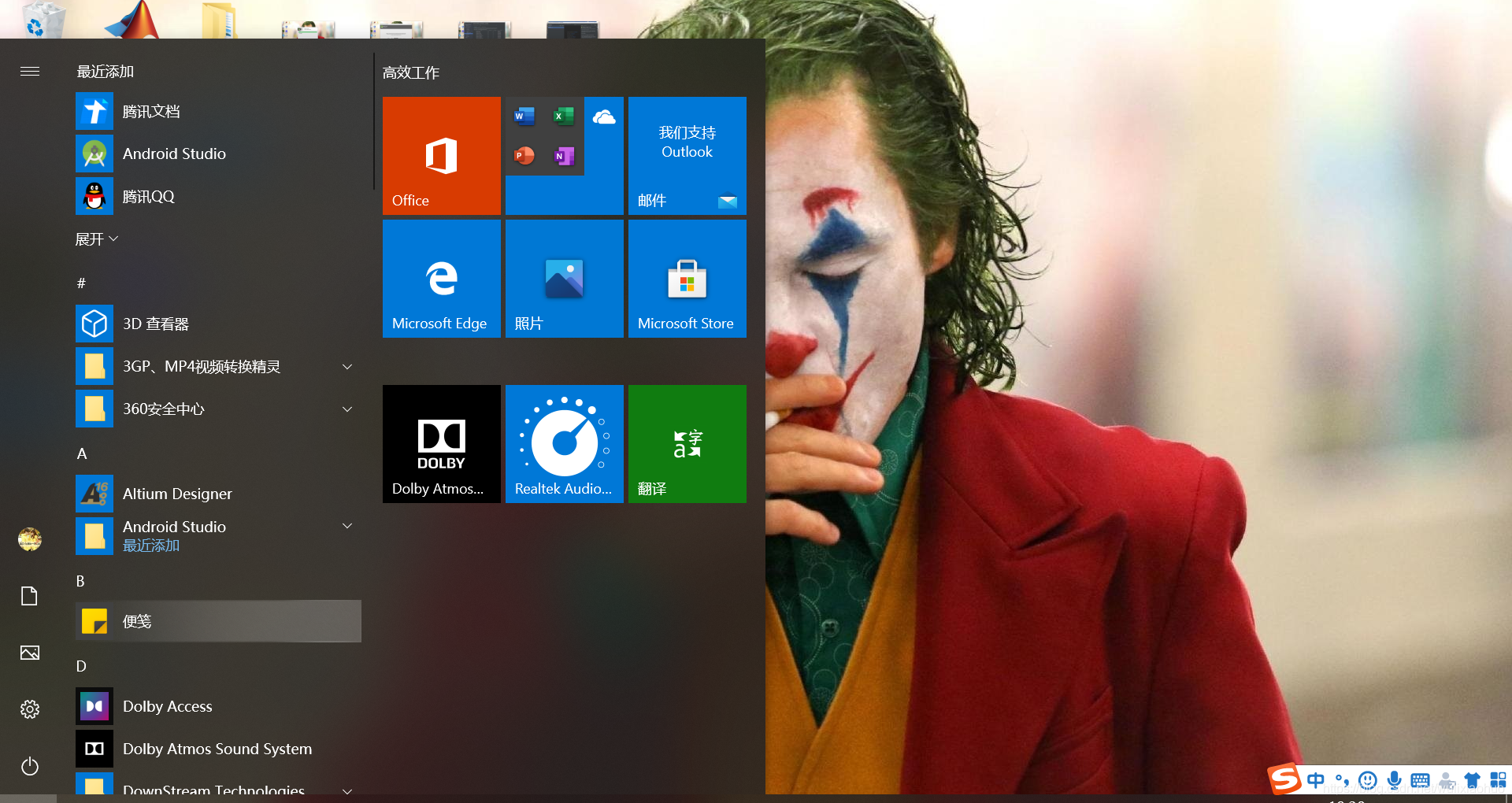Expand the Android Studio folder under A

click(x=347, y=526)
